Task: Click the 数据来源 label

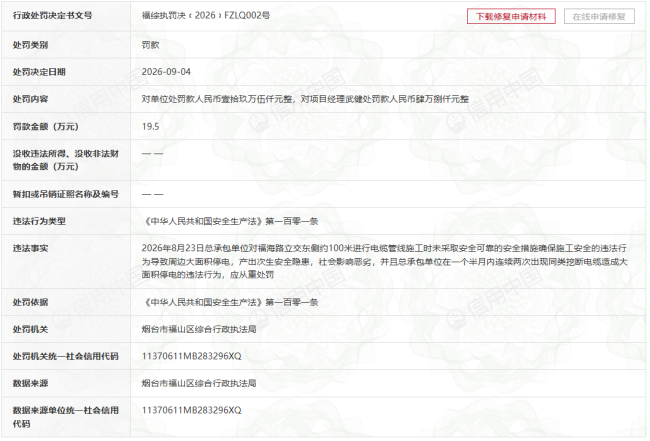Action: 30,383
